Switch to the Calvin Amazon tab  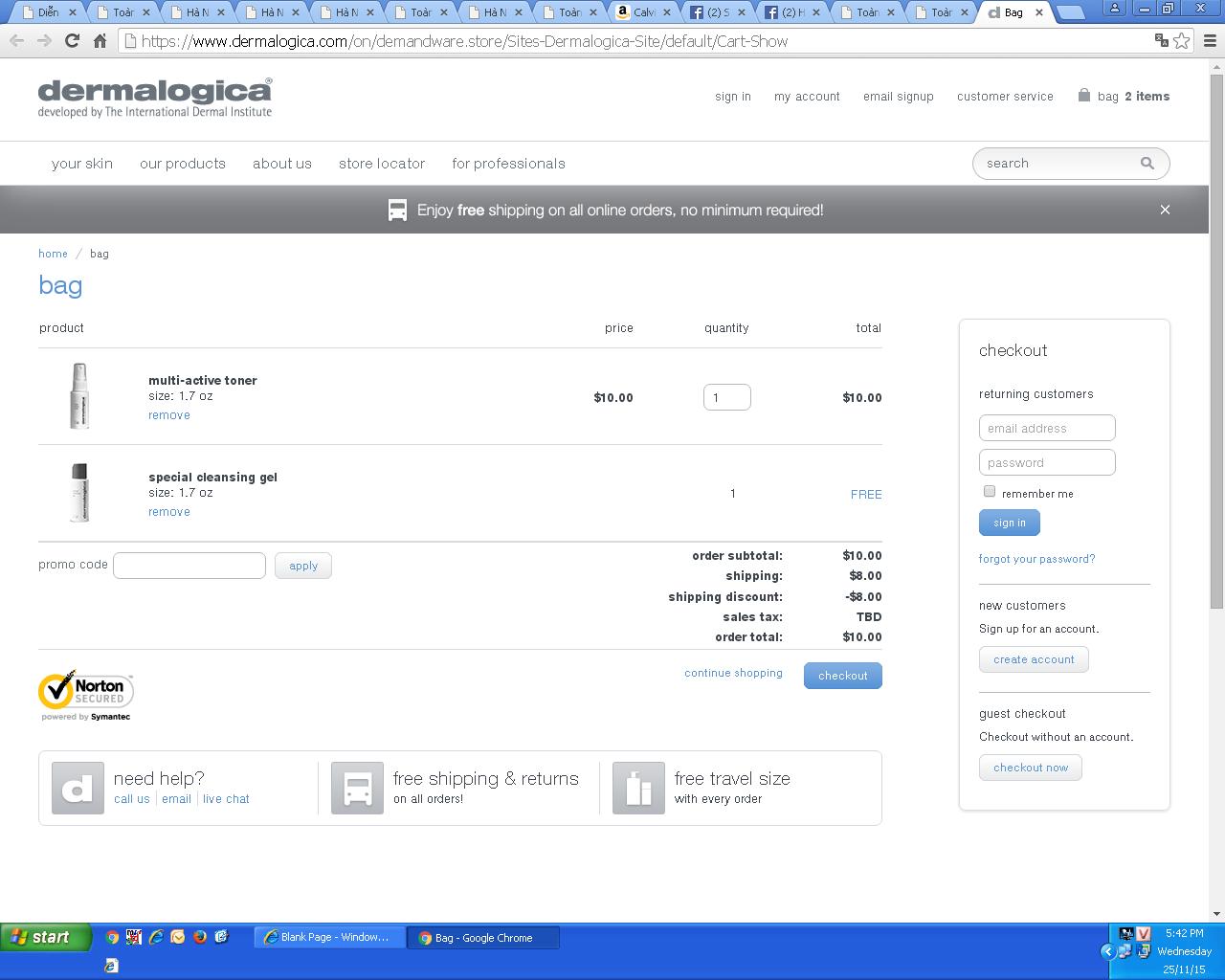coord(644,12)
